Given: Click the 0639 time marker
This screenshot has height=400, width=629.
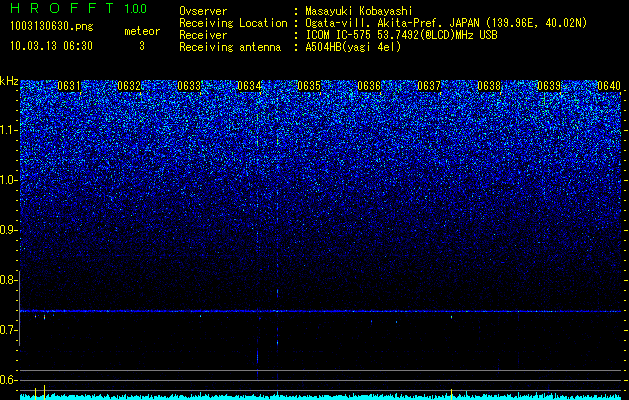Looking at the screenshot, I should (549, 86).
